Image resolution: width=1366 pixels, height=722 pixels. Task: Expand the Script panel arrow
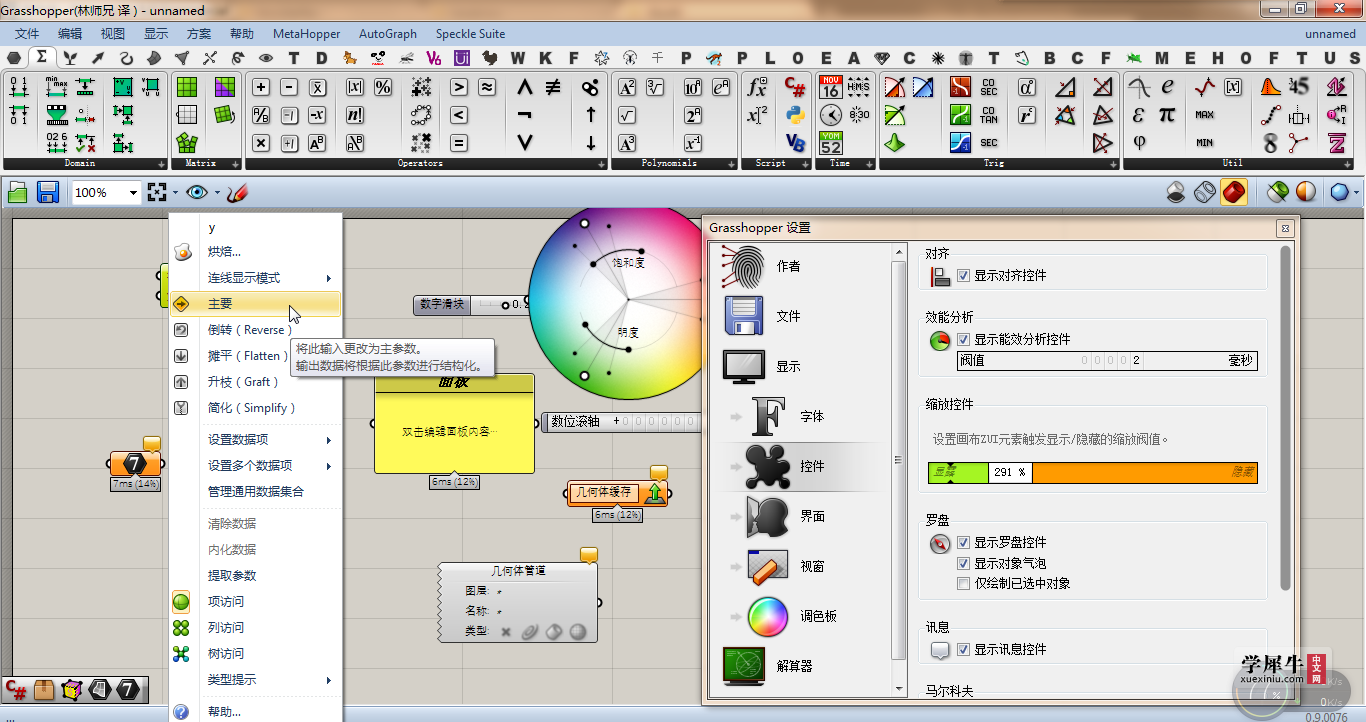(805, 164)
